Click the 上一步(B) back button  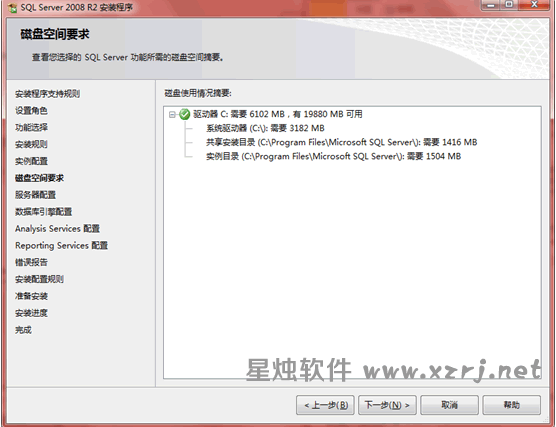(x=325, y=405)
